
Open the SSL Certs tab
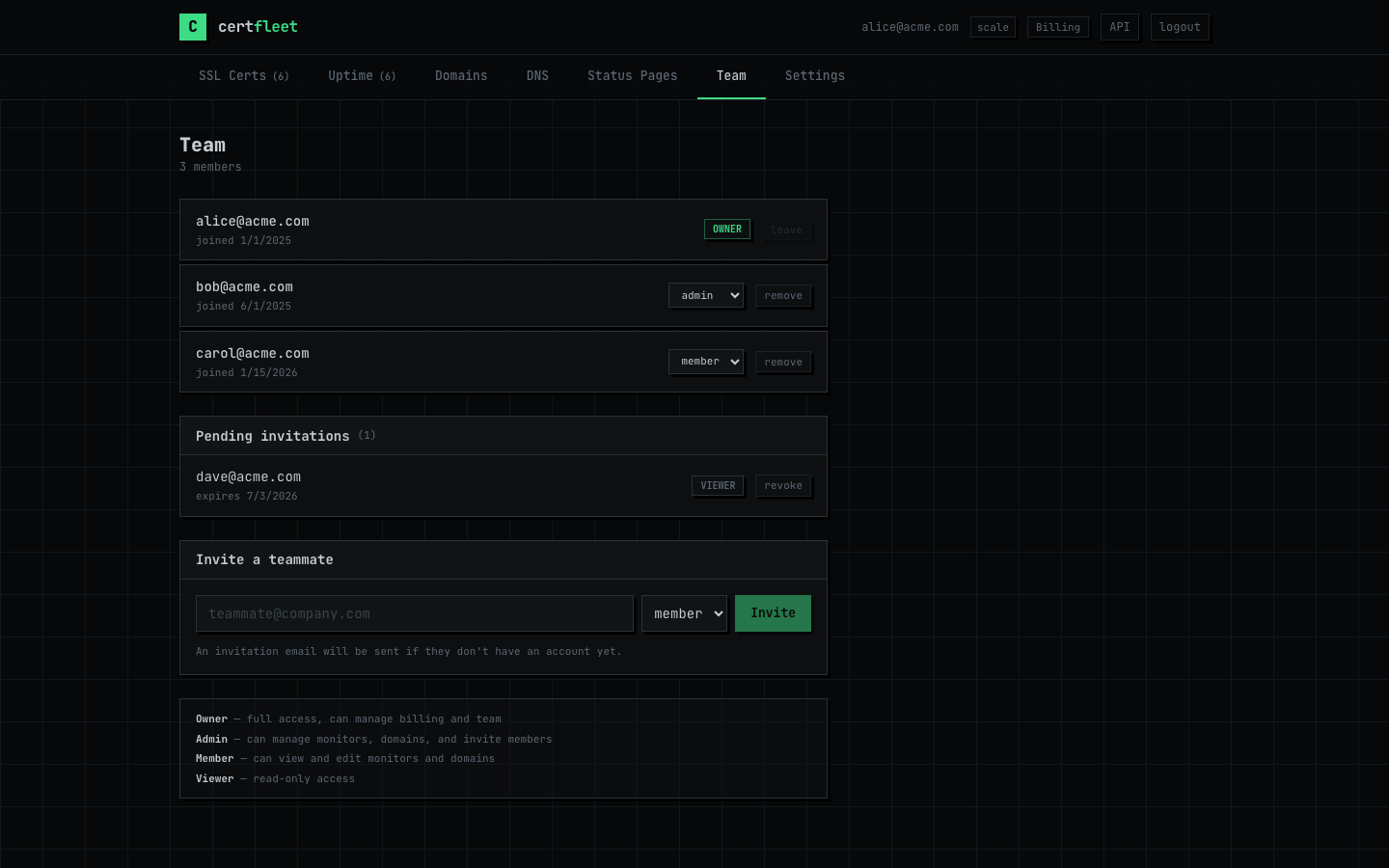click(x=244, y=76)
